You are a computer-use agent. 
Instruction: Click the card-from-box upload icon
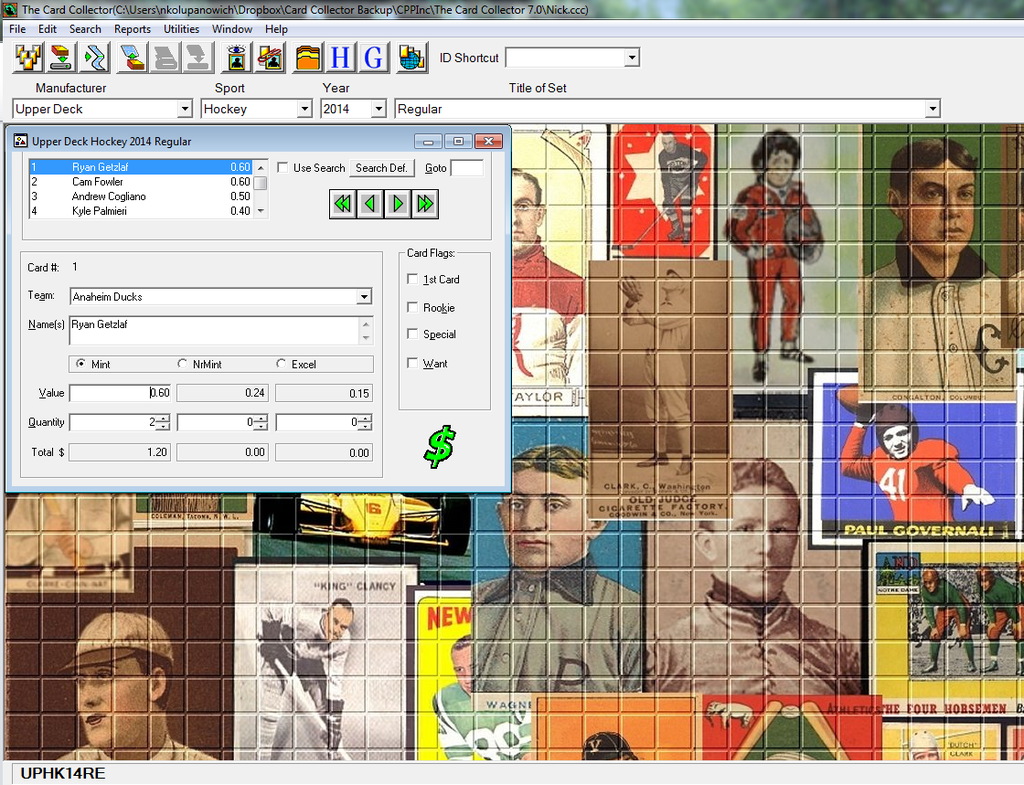click(x=133, y=57)
